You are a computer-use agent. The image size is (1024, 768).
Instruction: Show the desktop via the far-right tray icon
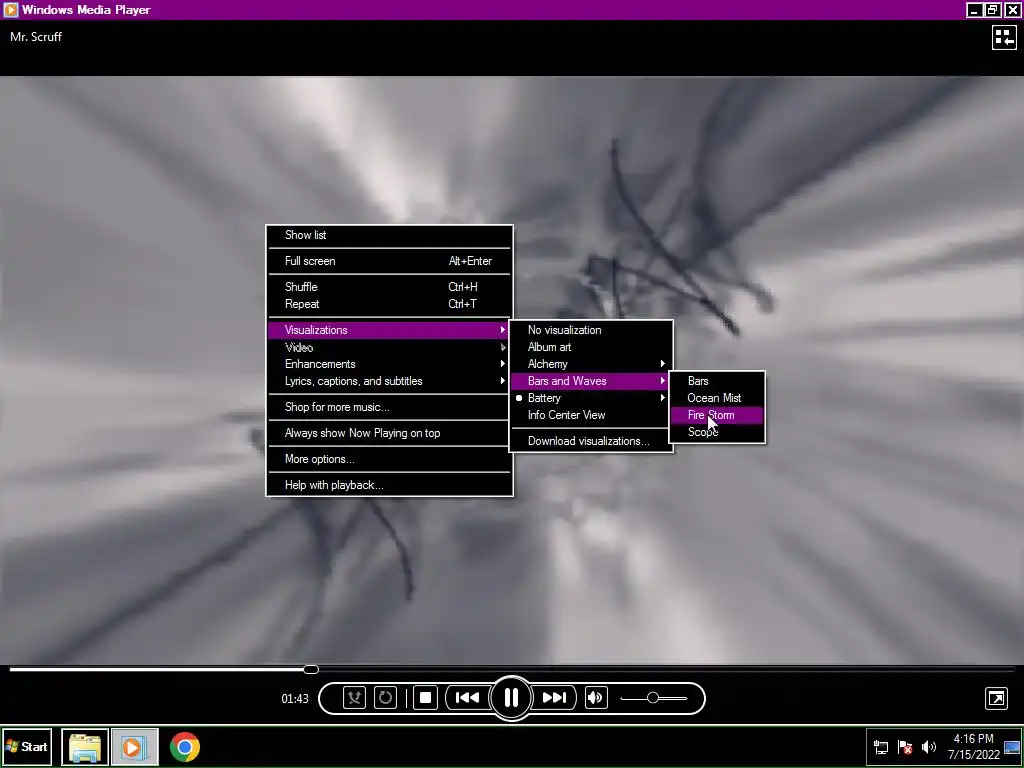tap(1012, 747)
